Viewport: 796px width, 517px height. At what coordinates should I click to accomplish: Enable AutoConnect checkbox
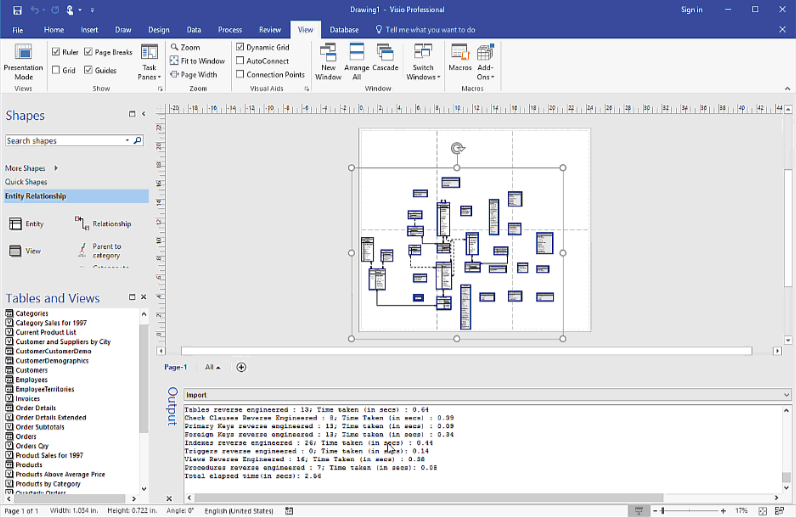tap(240, 60)
